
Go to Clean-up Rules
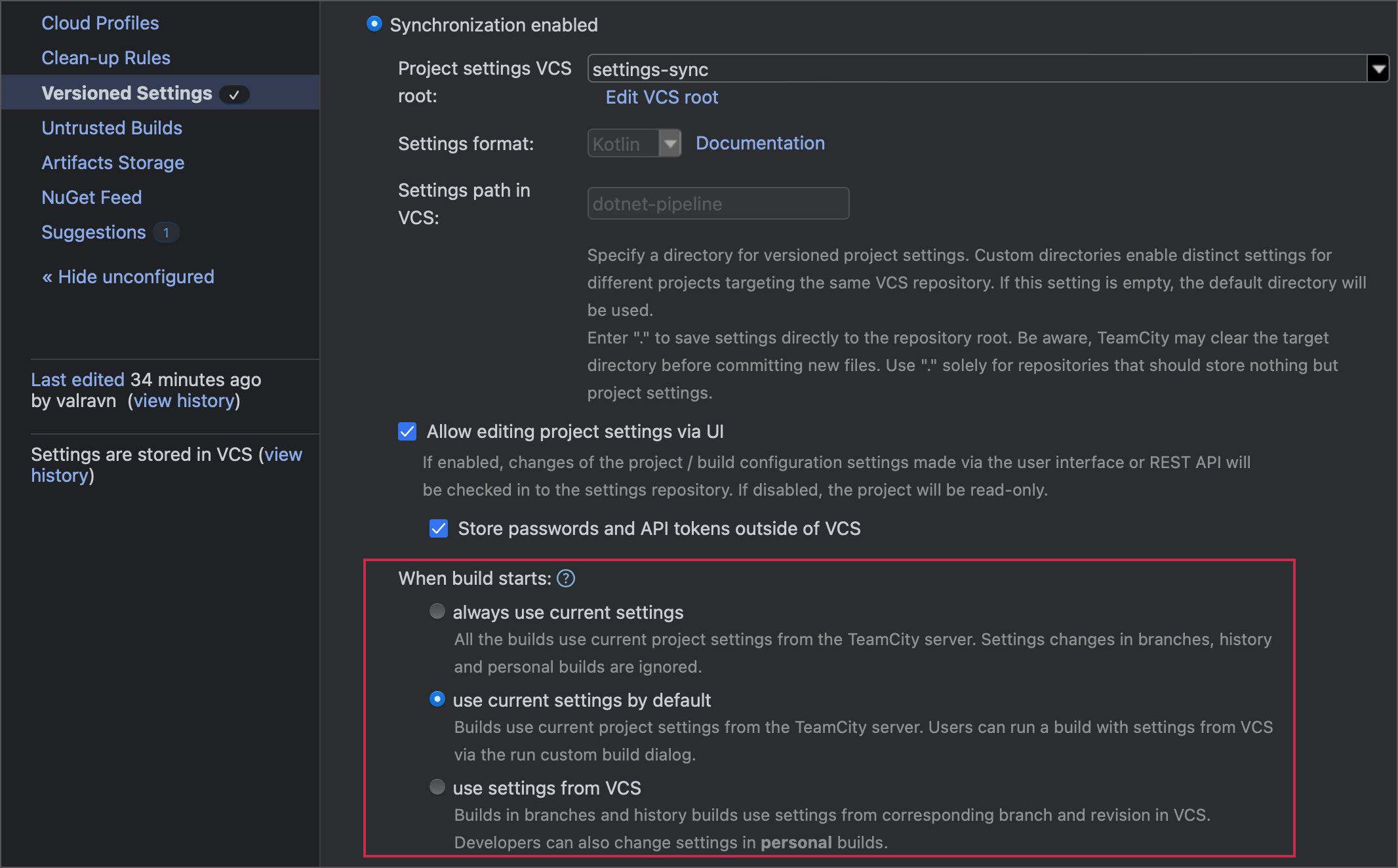tap(106, 58)
